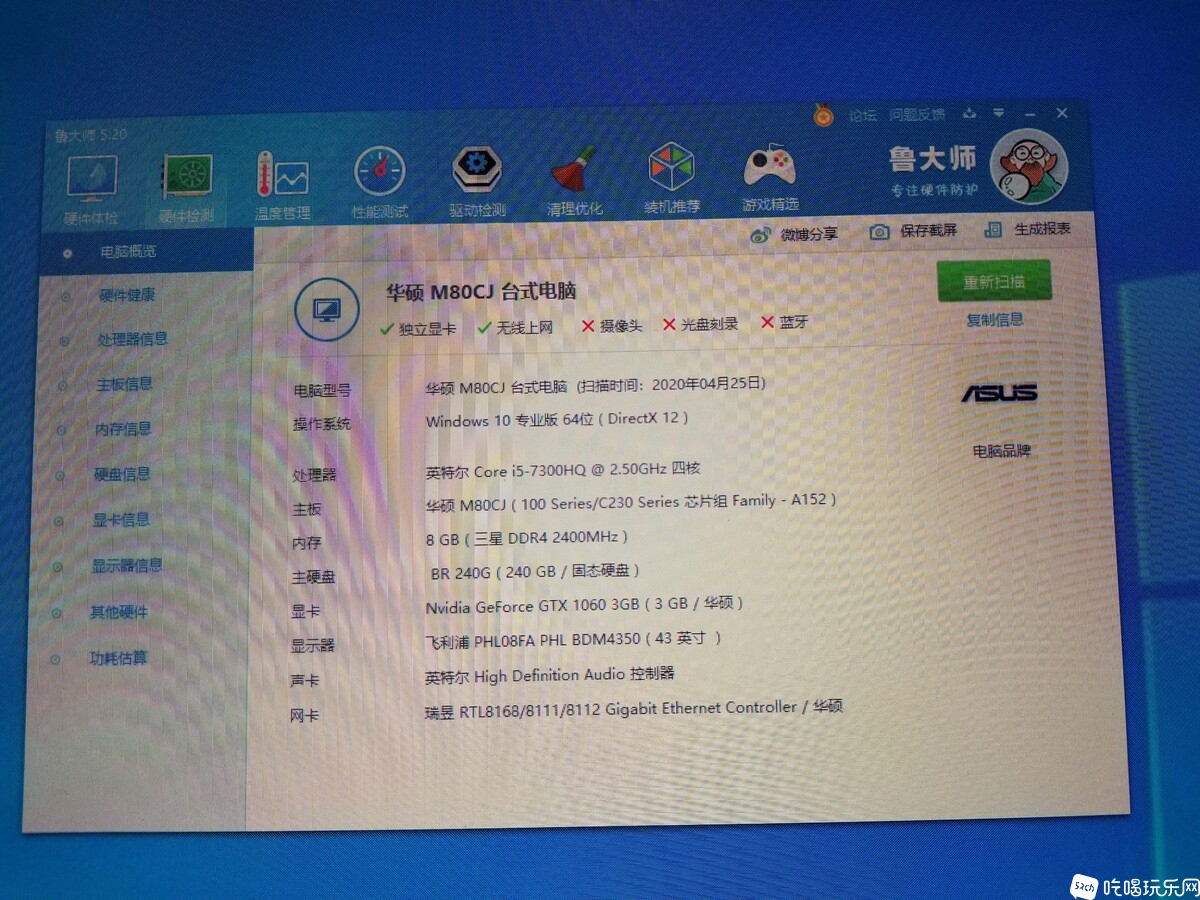Click 微博分享 to share on Weibo
The image size is (1200, 900).
click(795, 234)
